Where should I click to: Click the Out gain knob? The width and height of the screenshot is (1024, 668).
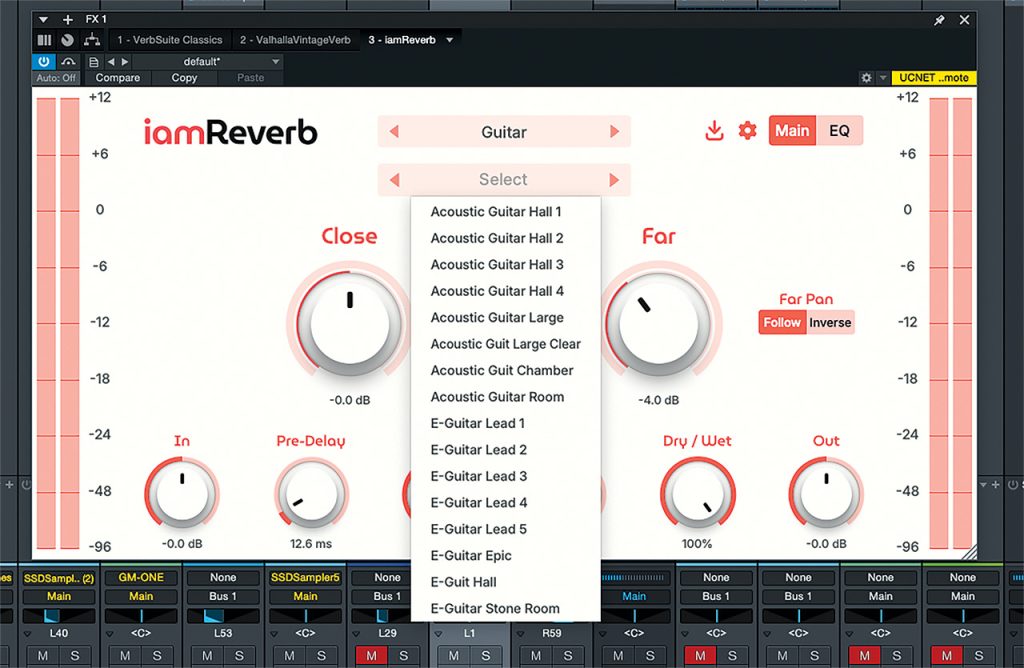tap(826, 494)
